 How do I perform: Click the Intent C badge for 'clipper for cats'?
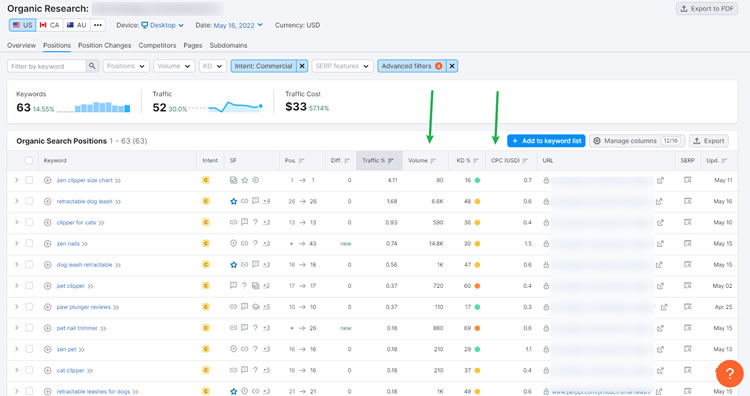(206, 222)
